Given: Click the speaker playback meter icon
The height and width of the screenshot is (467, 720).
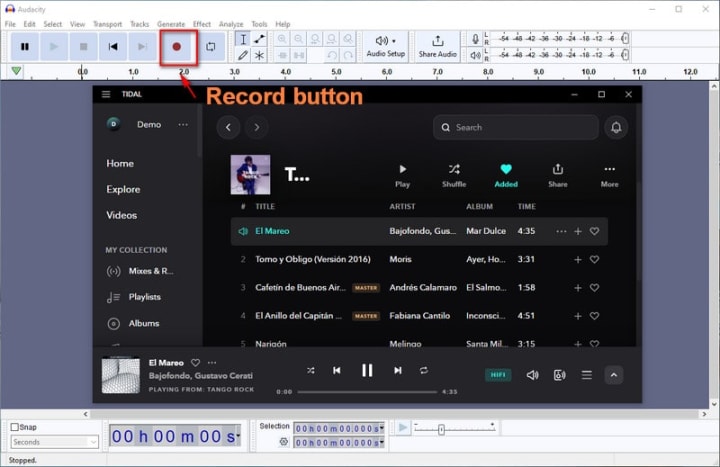Looking at the screenshot, I should [x=476, y=55].
